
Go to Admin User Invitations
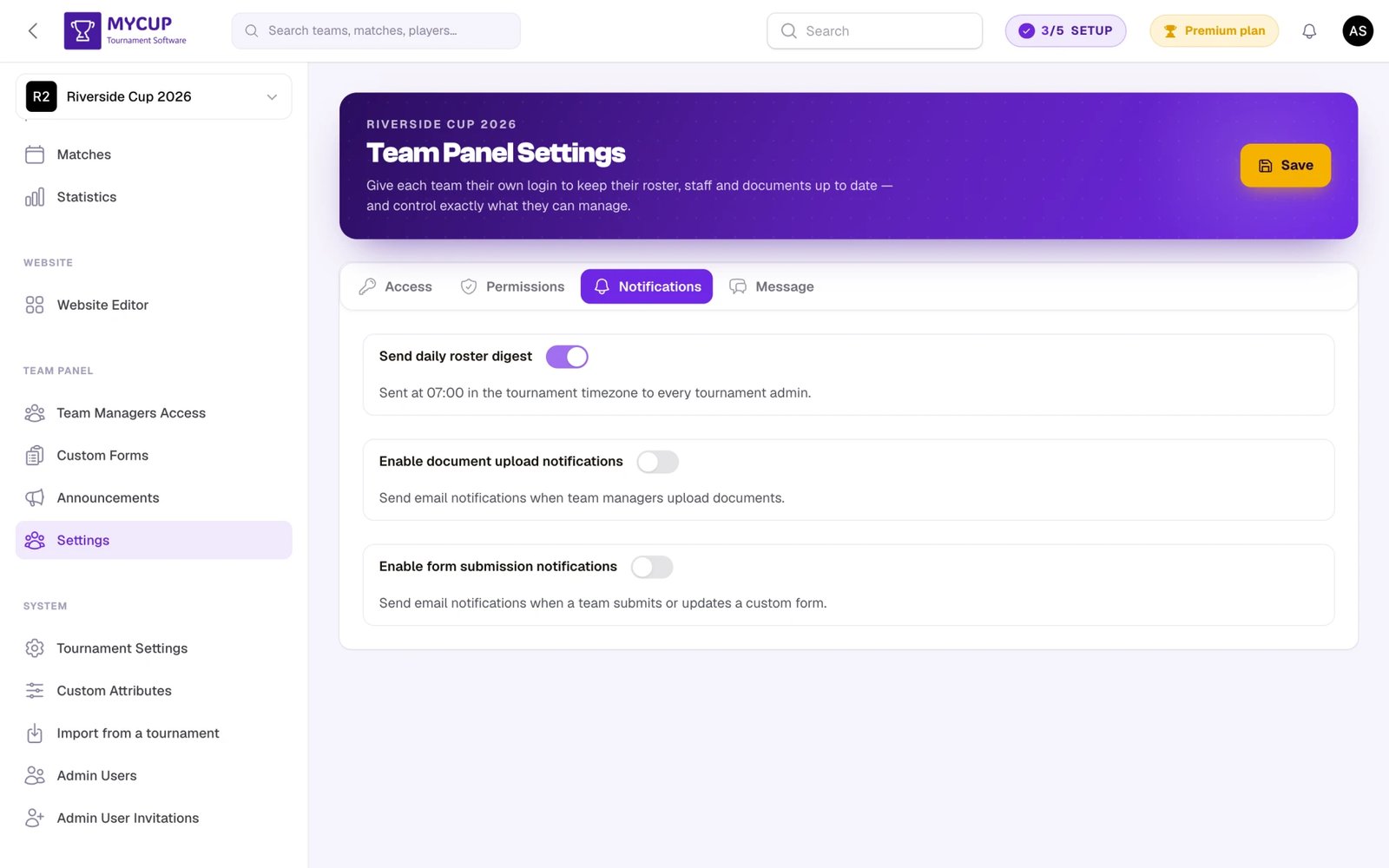tap(154, 819)
